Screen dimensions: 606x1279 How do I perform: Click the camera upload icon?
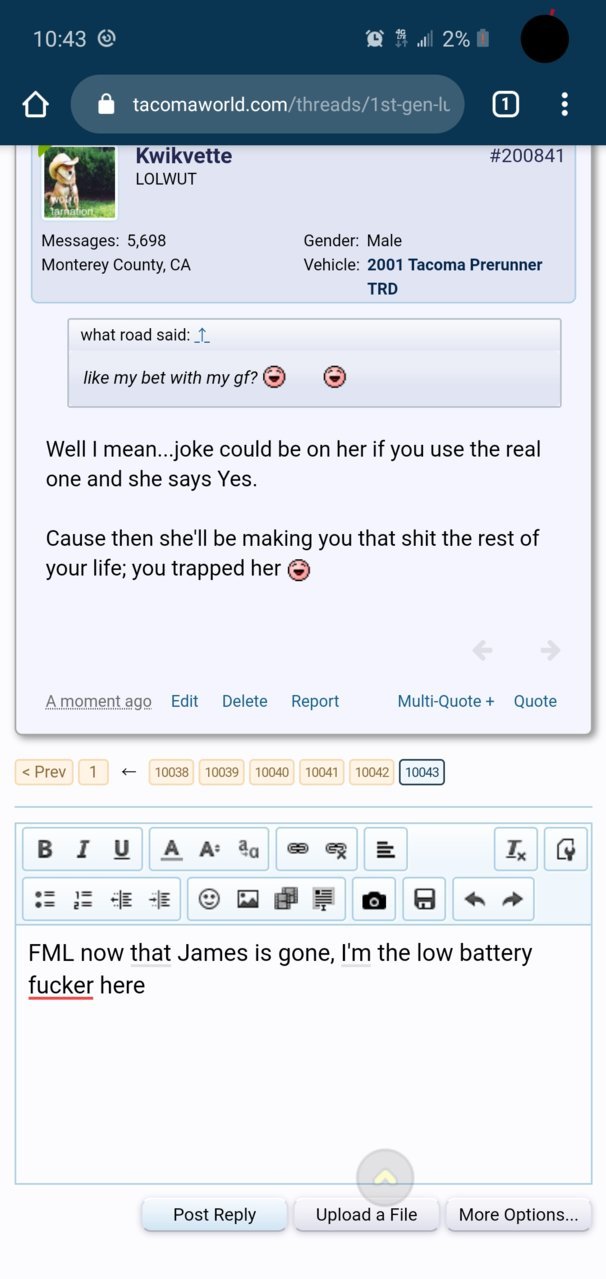(x=374, y=900)
